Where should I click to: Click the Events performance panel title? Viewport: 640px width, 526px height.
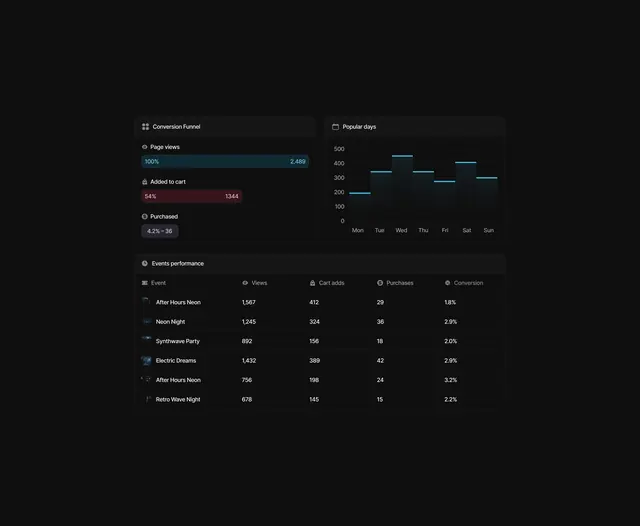[x=178, y=264]
